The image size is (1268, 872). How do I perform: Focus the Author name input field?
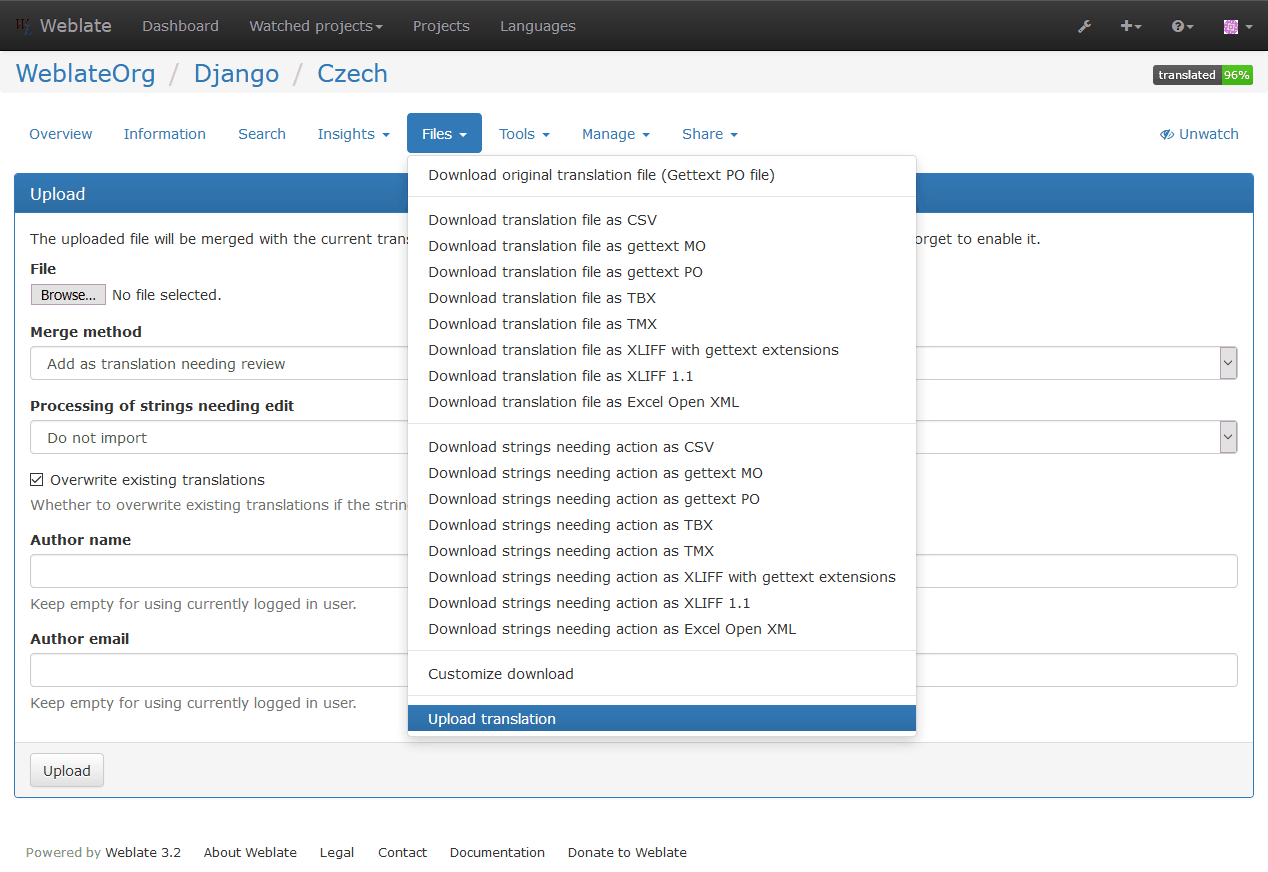(634, 571)
